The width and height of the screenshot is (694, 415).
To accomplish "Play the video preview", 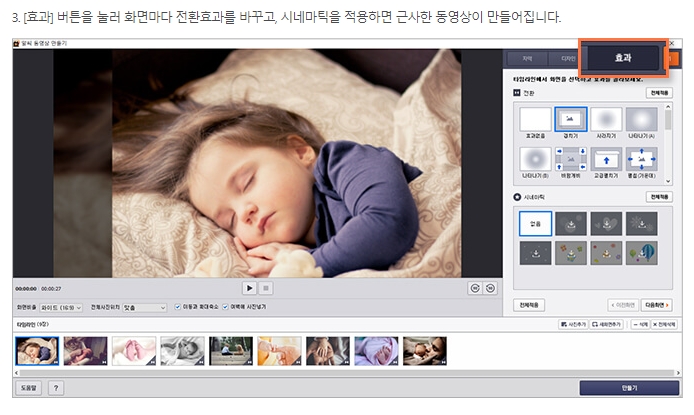I will point(249,288).
